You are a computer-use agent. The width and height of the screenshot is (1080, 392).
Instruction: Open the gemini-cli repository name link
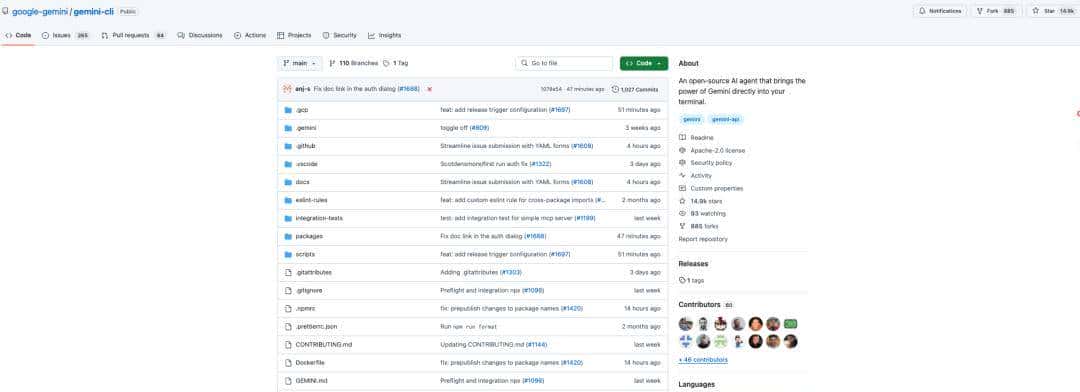(94, 12)
